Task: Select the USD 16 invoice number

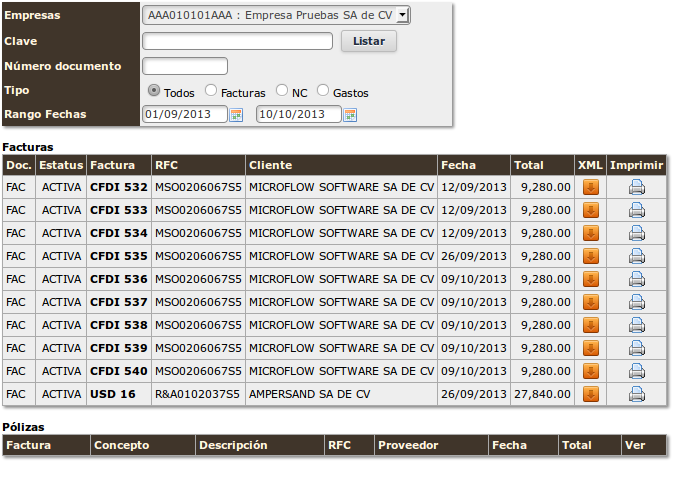Action: [113, 394]
